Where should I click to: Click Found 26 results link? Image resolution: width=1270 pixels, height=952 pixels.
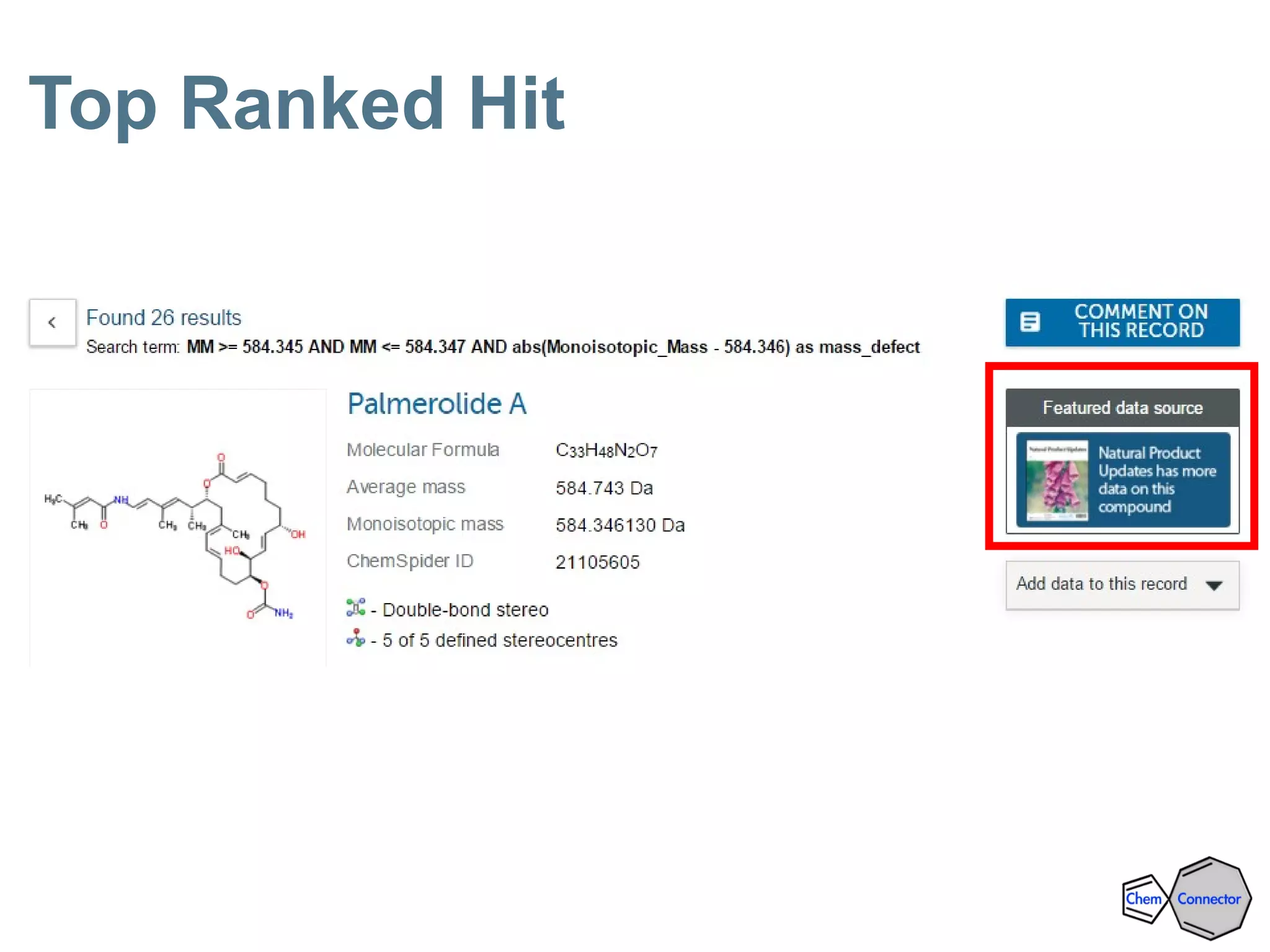pos(164,317)
